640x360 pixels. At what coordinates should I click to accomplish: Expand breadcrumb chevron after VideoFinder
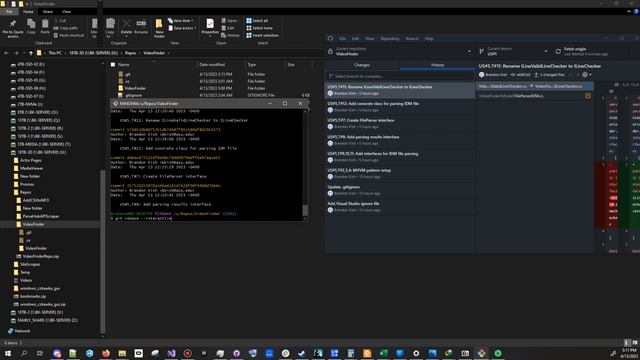point(168,53)
